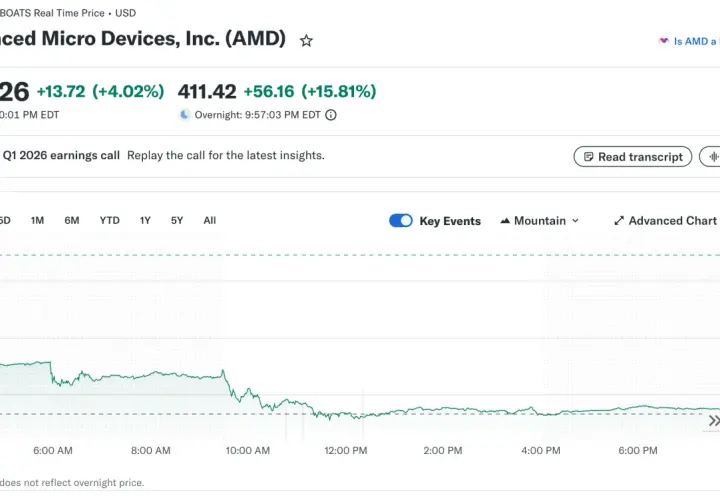
Task: Open the Is AMD a link
Action: (x=695, y=41)
